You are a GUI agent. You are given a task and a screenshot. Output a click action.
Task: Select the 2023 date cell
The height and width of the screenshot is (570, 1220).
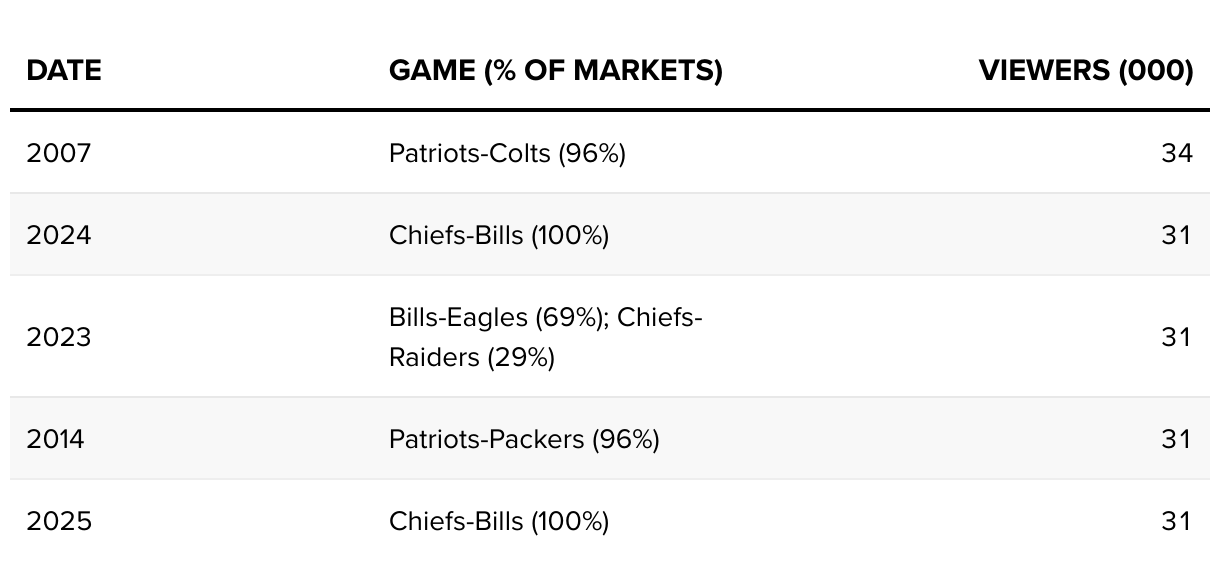tap(58, 337)
